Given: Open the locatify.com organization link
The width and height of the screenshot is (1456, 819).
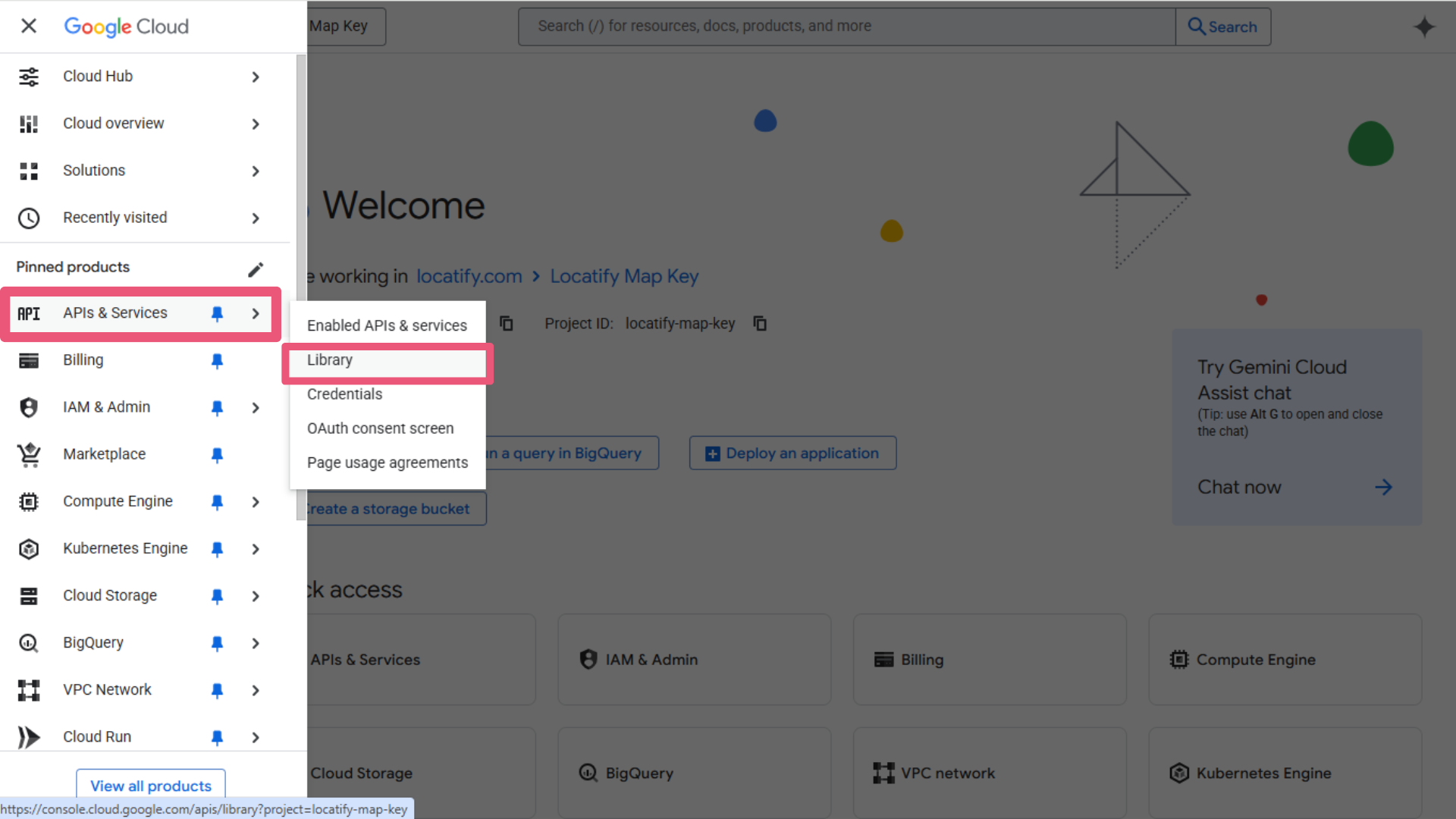Looking at the screenshot, I should click(x=469, y=276).
